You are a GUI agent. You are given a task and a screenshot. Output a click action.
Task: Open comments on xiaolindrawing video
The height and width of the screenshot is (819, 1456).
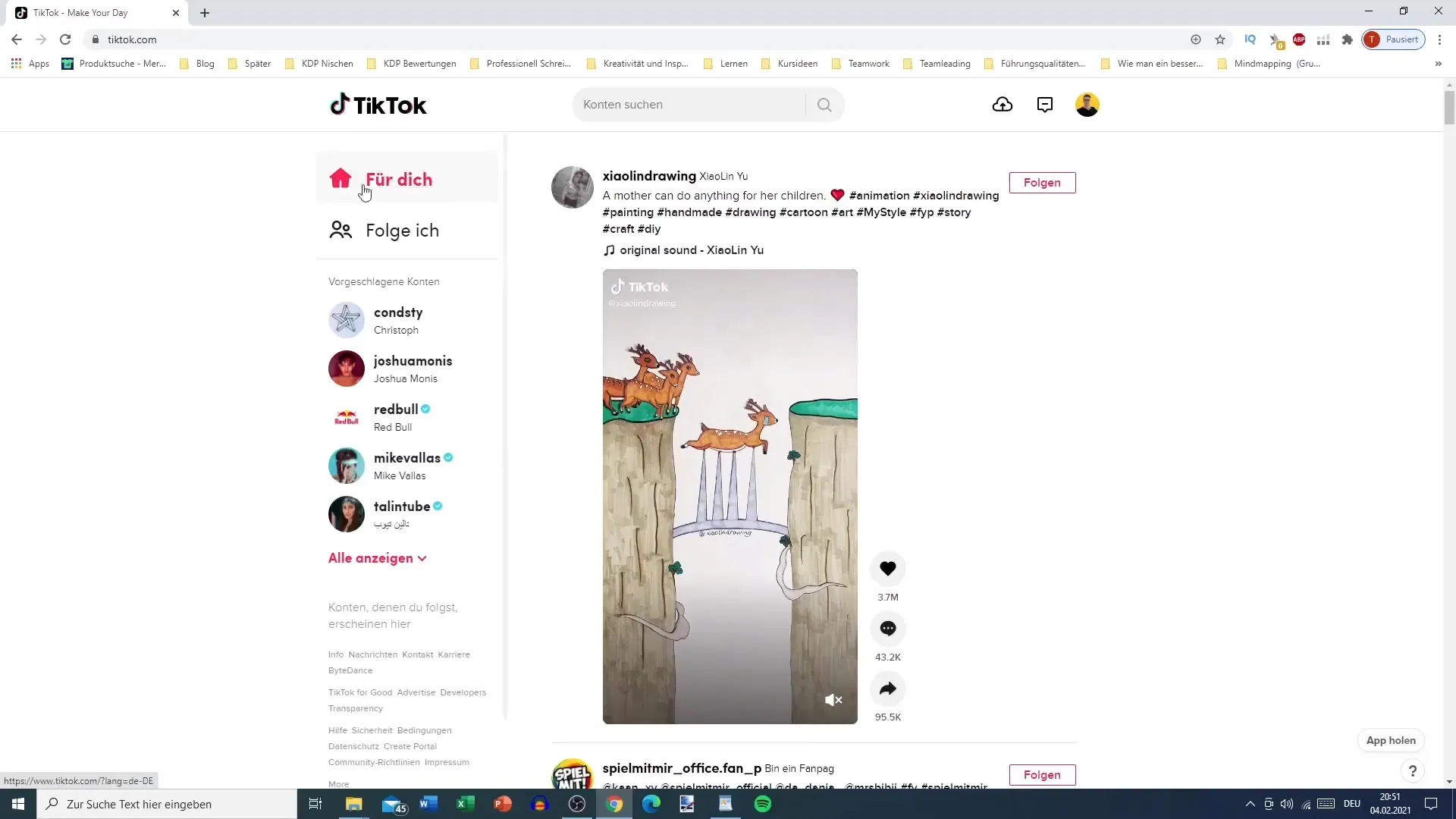point(888,629)
